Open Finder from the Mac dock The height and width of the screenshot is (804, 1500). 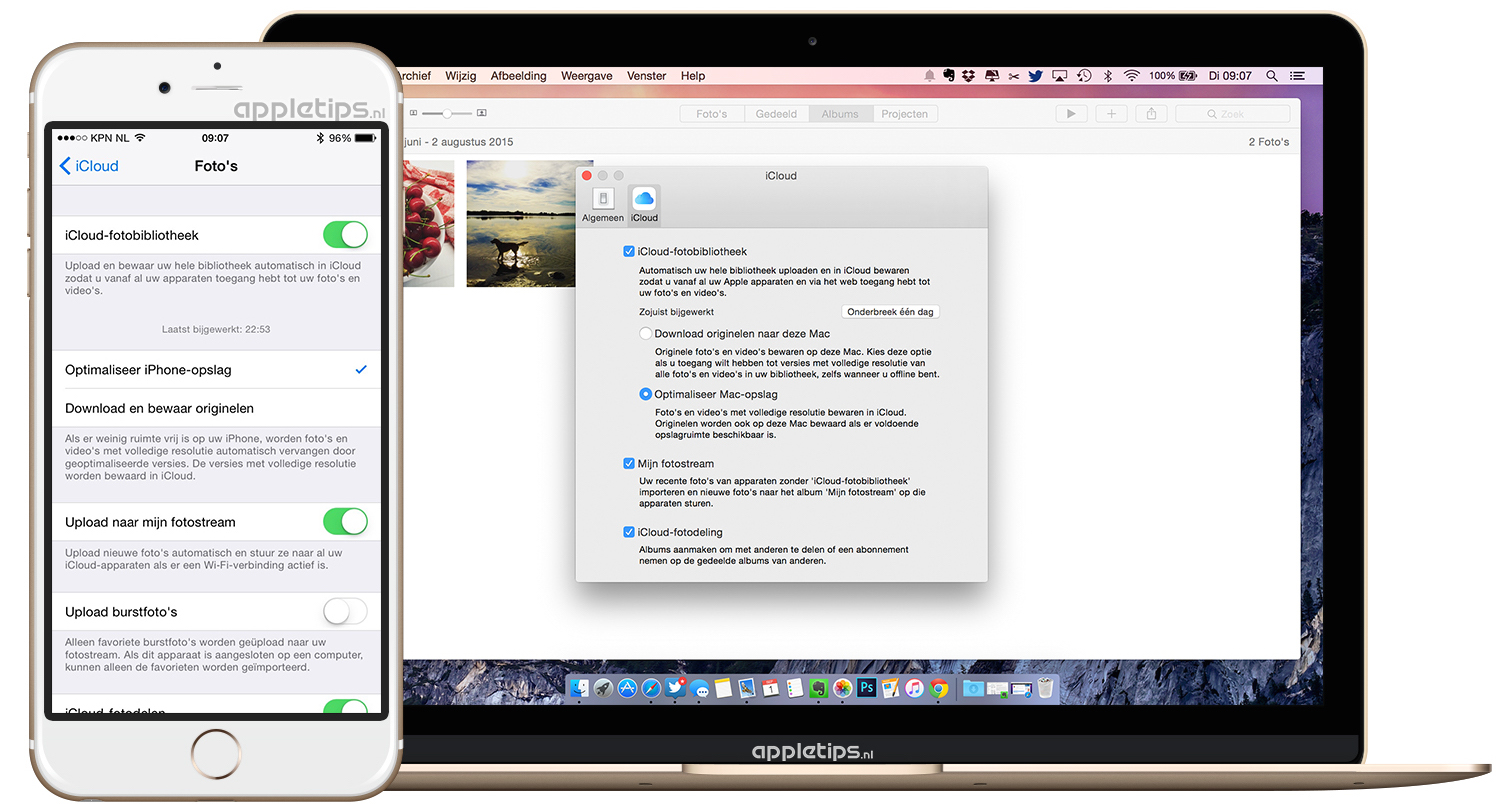[580, 688]
